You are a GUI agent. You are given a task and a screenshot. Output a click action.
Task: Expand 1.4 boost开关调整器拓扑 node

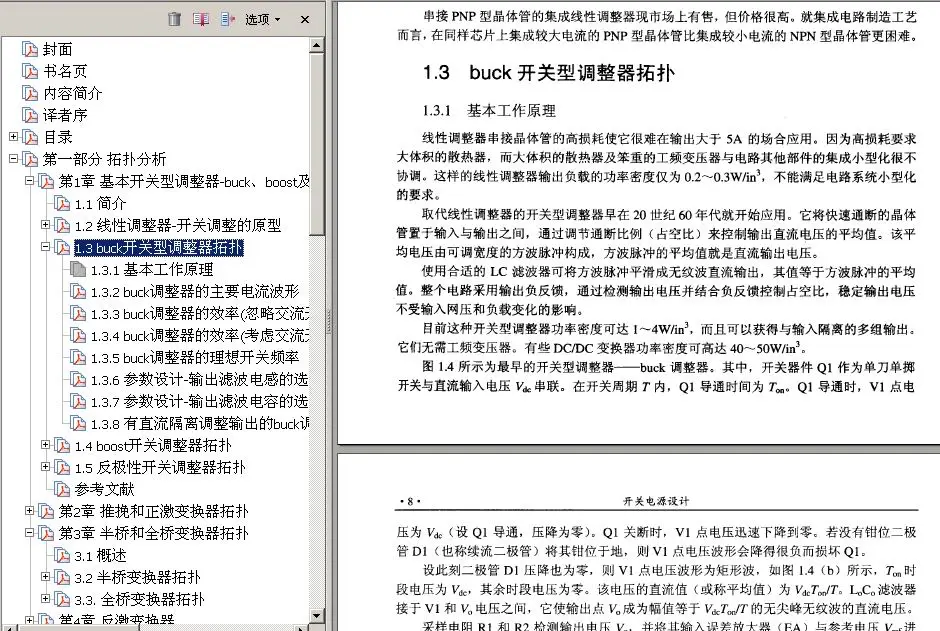(46, 445)
